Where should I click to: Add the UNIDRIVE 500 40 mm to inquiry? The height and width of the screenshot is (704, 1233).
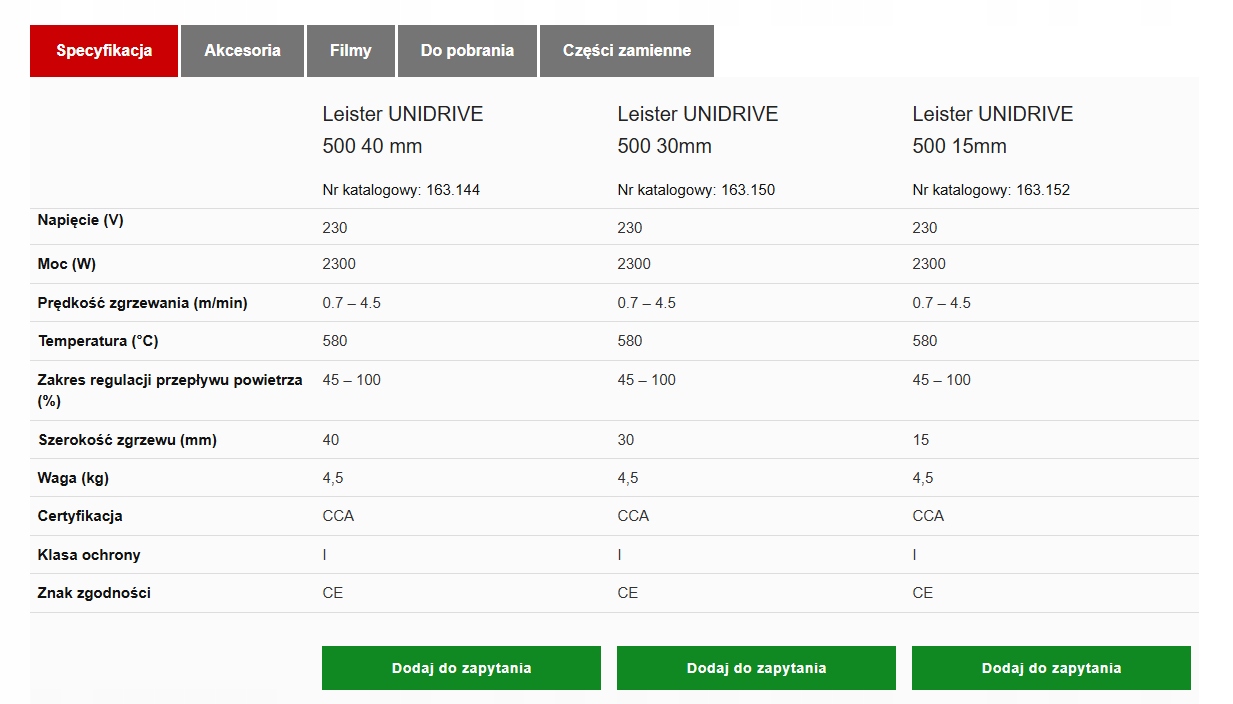[x=461, y=668]
